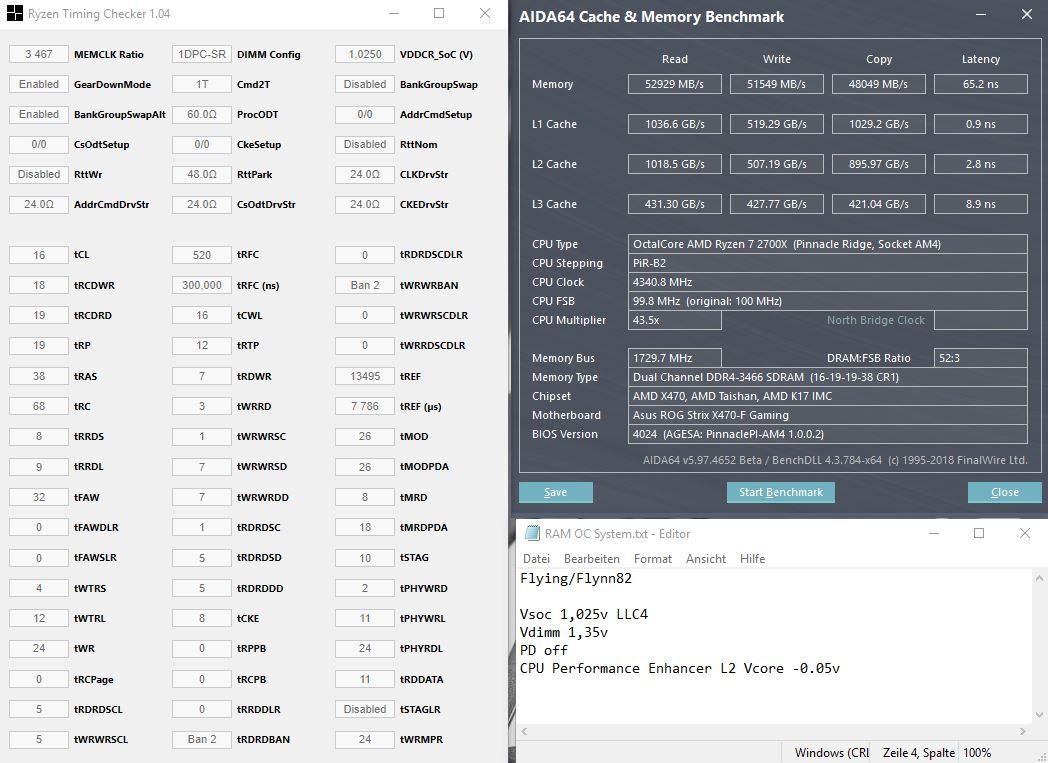Image resolution: width=1048 pixels, height=763 pixels.
Task: Click the line 'PD off' in Editor
Action: click(544, 650)
